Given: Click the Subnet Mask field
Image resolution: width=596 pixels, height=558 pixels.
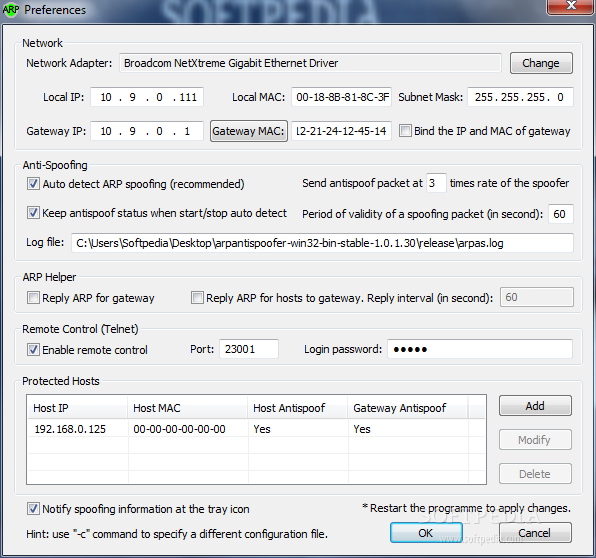Looking at the screenshot, I should pos(520,97).
